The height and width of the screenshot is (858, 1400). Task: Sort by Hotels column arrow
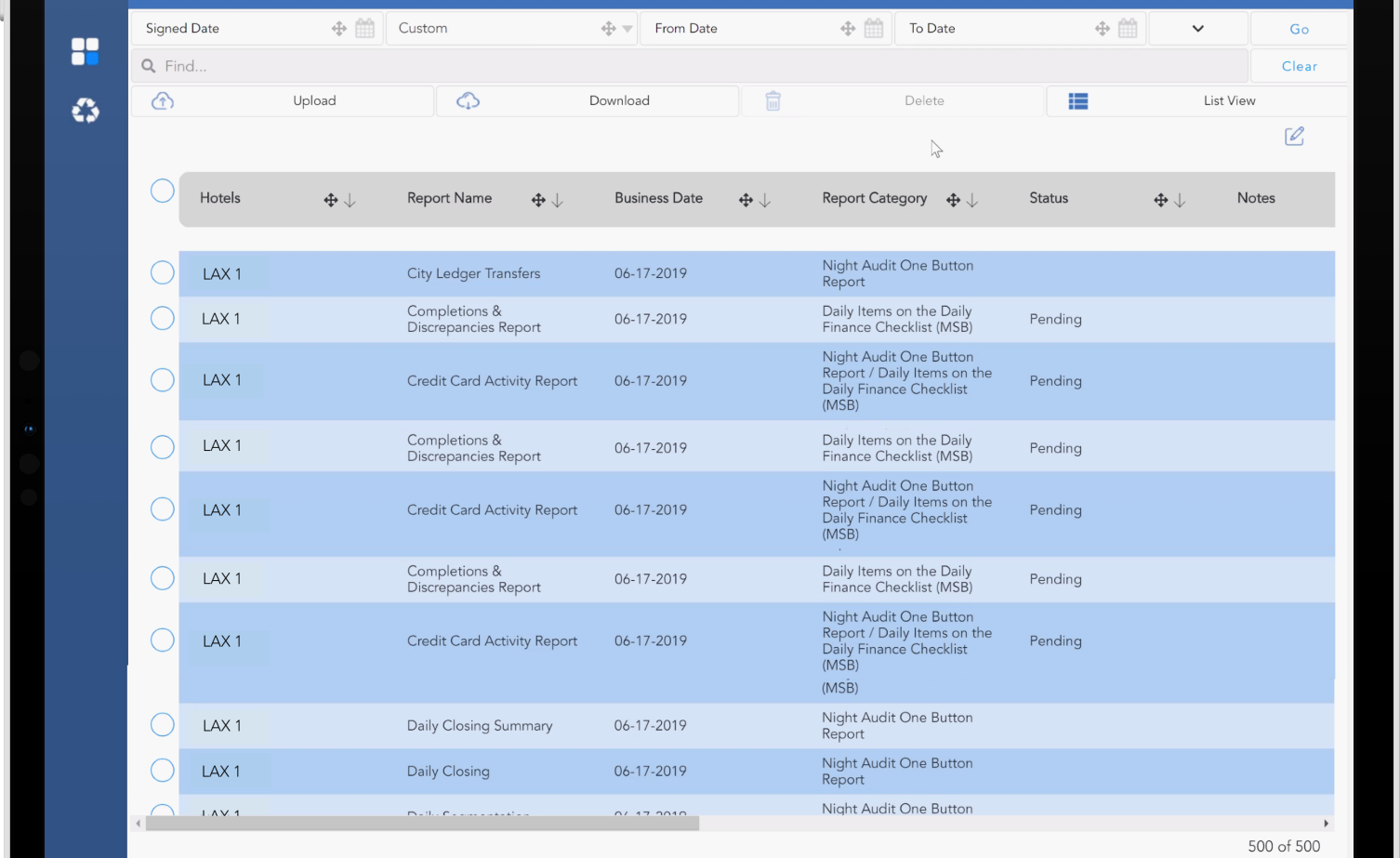point(350,200)
